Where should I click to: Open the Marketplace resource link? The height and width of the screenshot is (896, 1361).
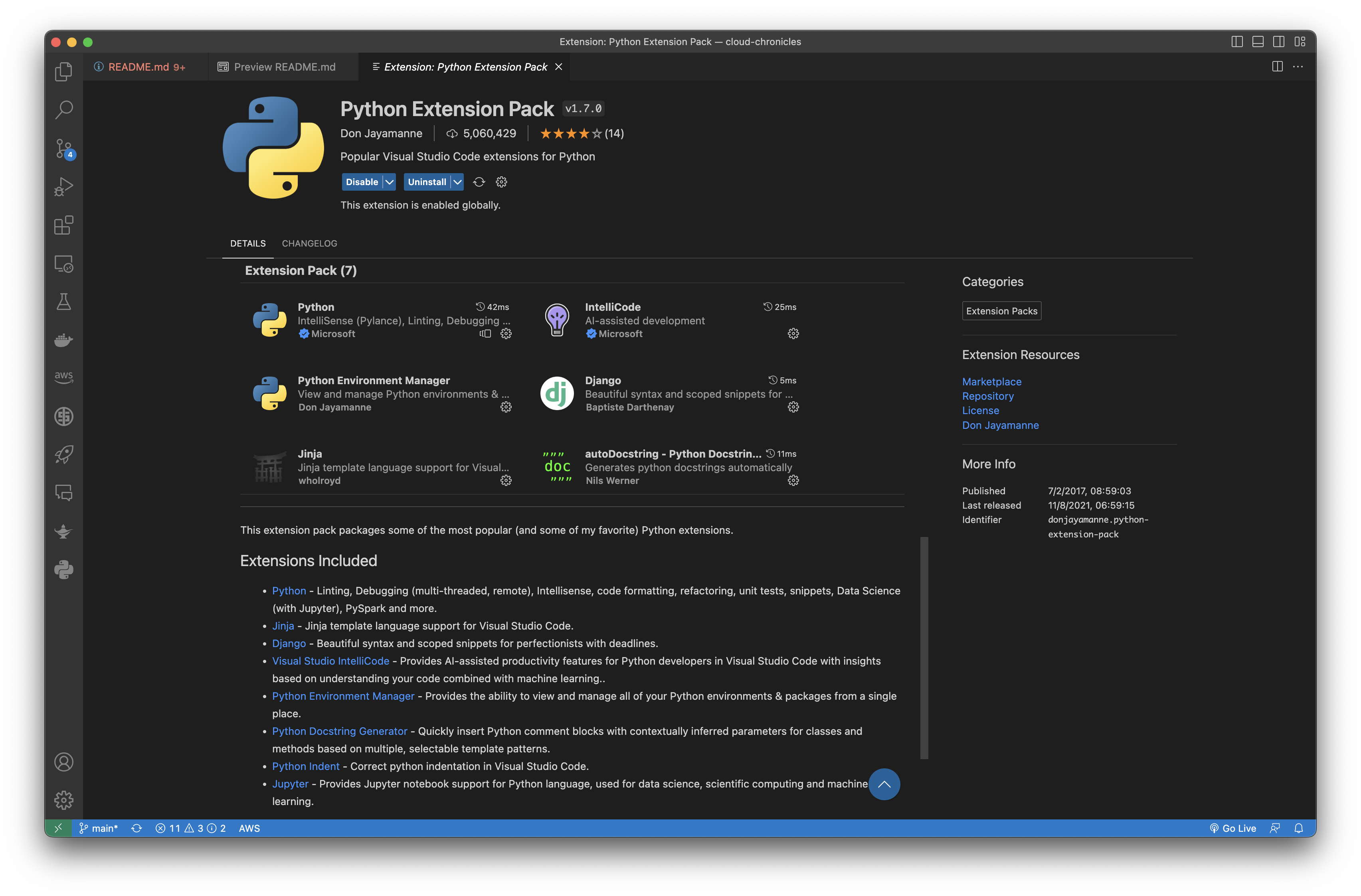(991, 381)
